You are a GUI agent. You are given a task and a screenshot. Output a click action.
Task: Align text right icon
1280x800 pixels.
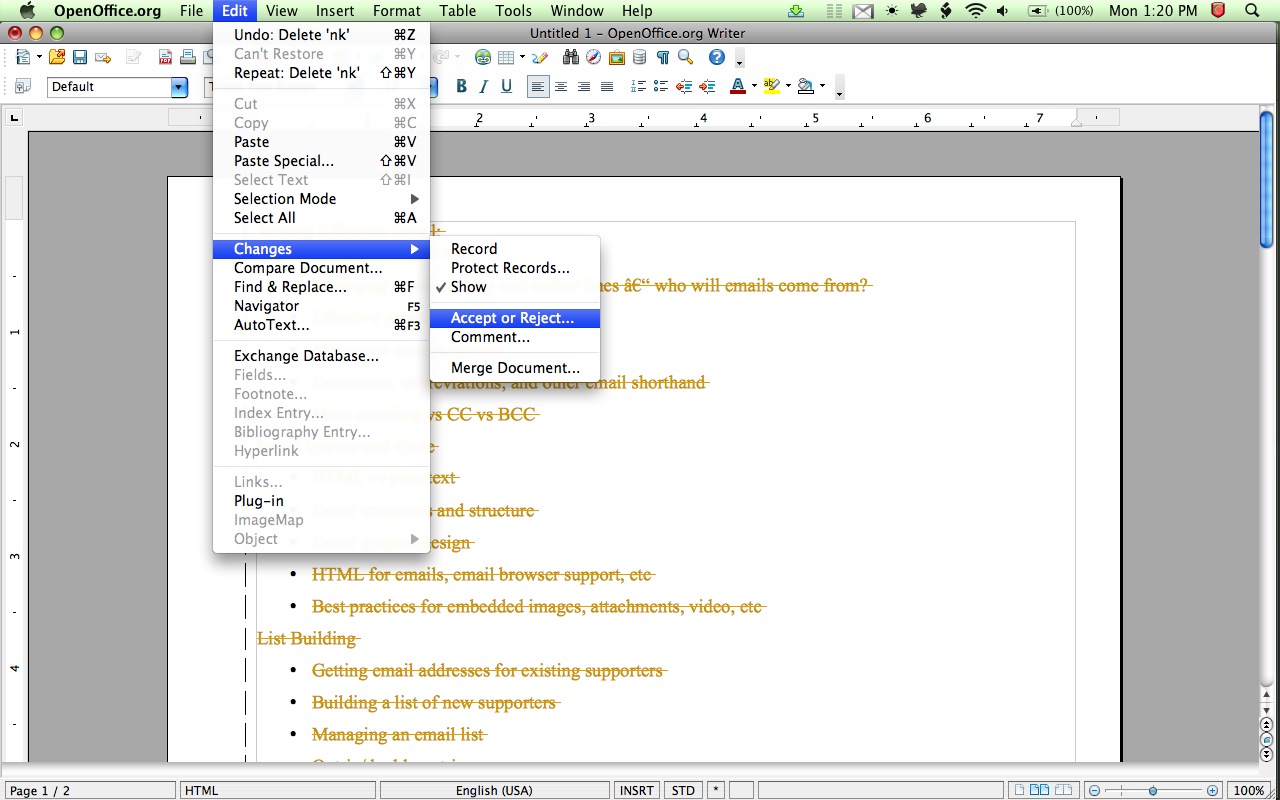(584, 87)
